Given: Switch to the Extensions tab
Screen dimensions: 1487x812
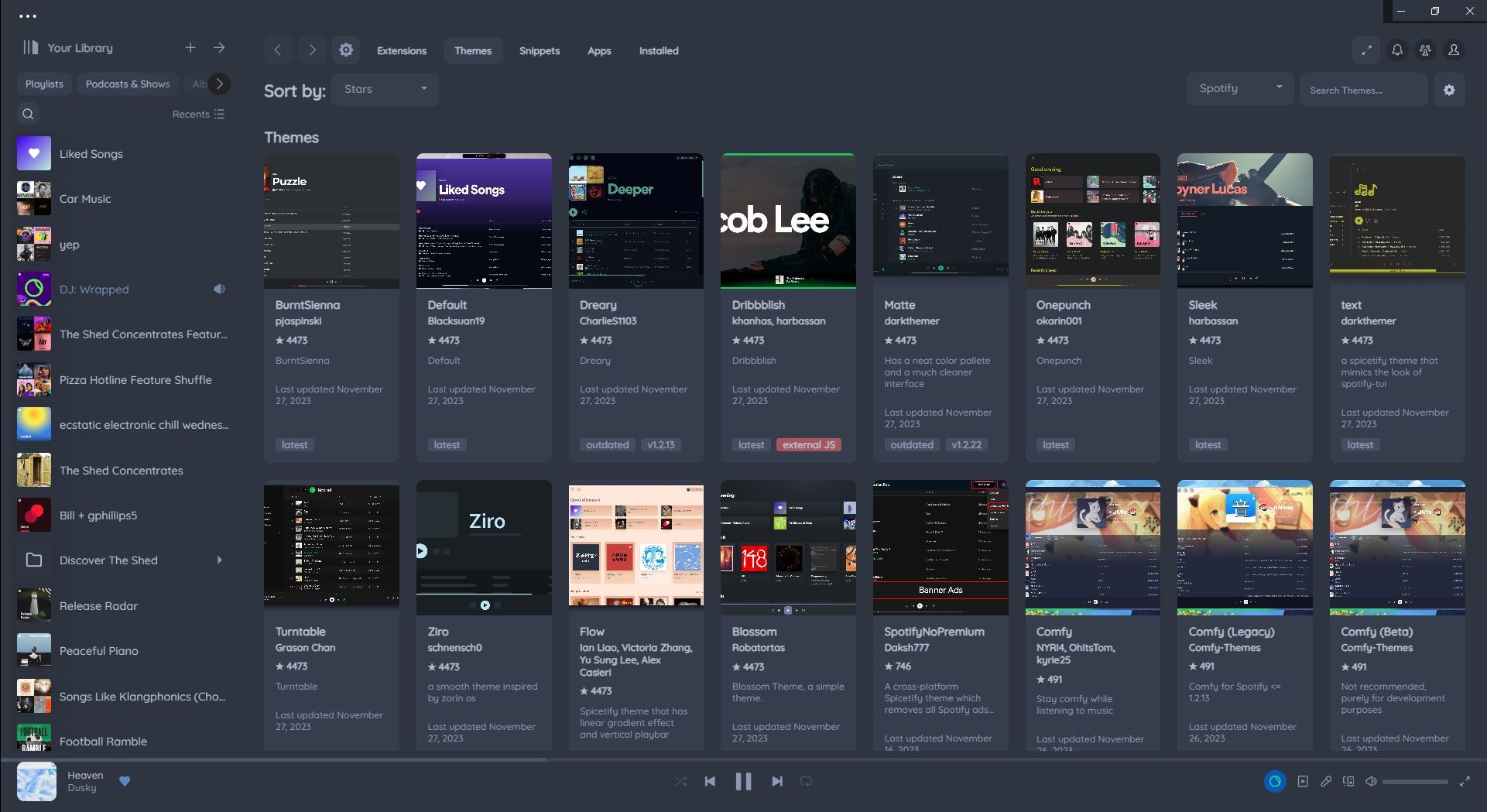Looking at the screenshot, I should coord(401,50).
